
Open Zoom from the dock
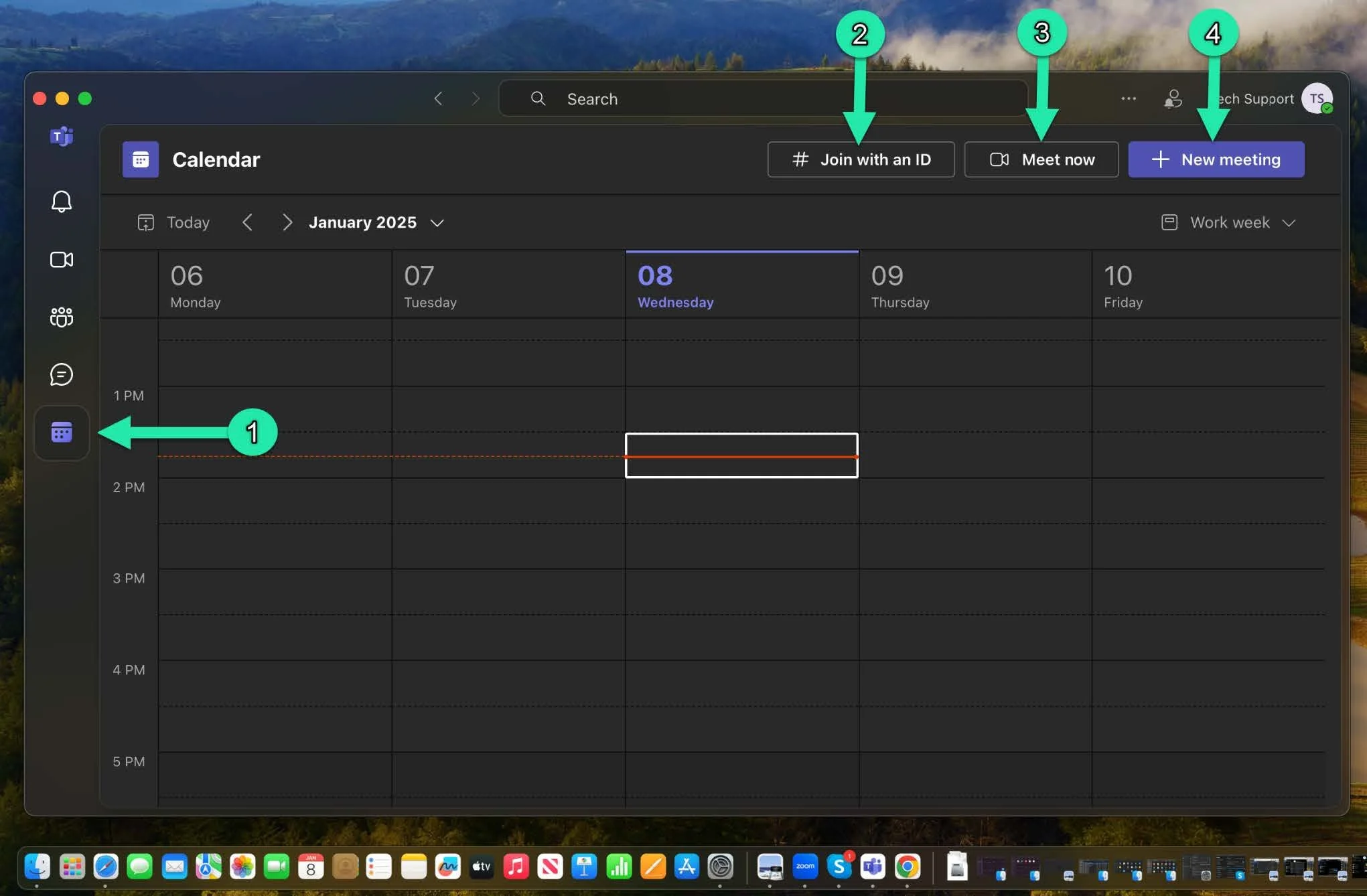(x=805, y=867)
